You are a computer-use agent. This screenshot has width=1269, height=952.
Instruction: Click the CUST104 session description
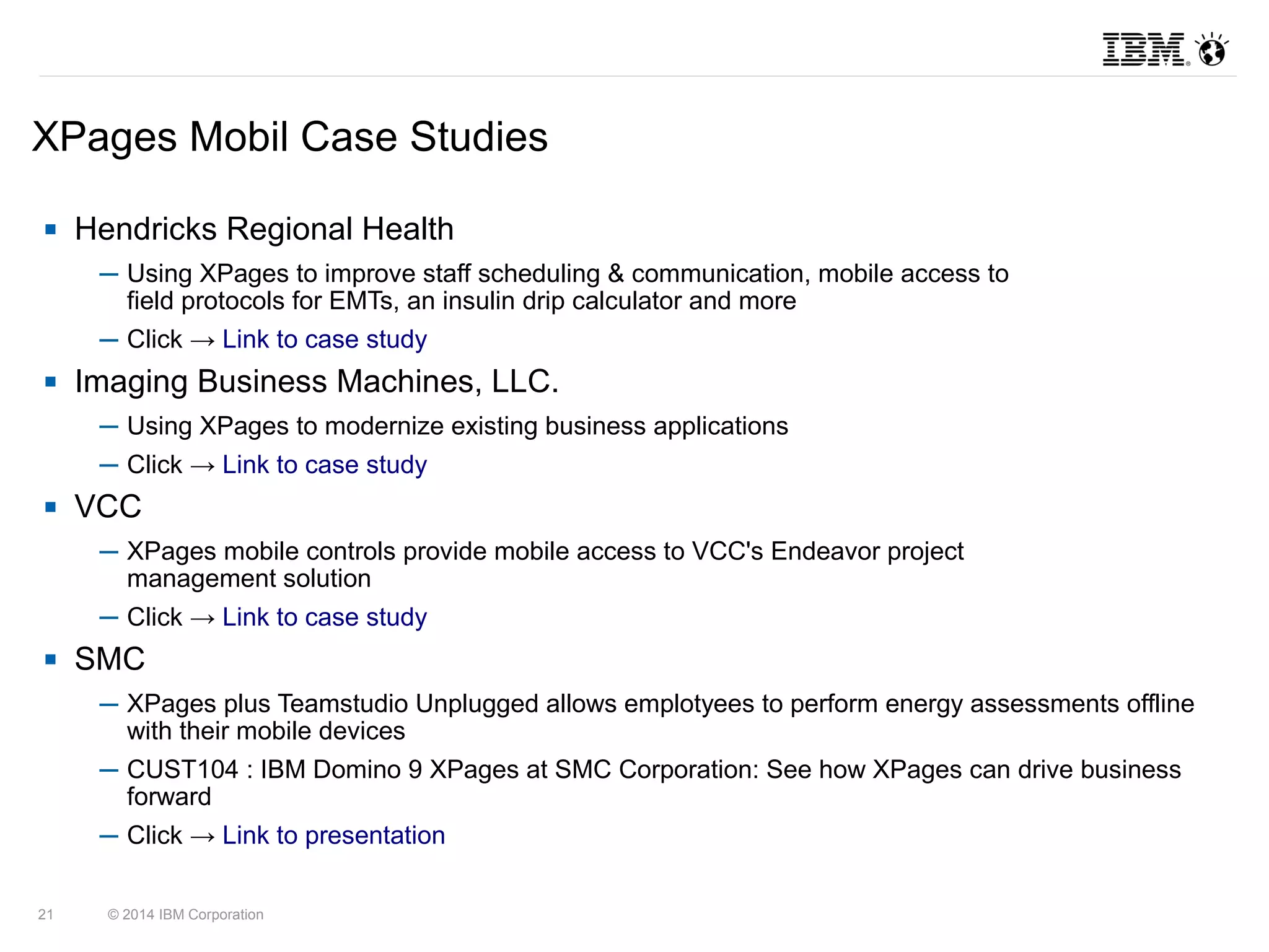[x=654, y=783]
